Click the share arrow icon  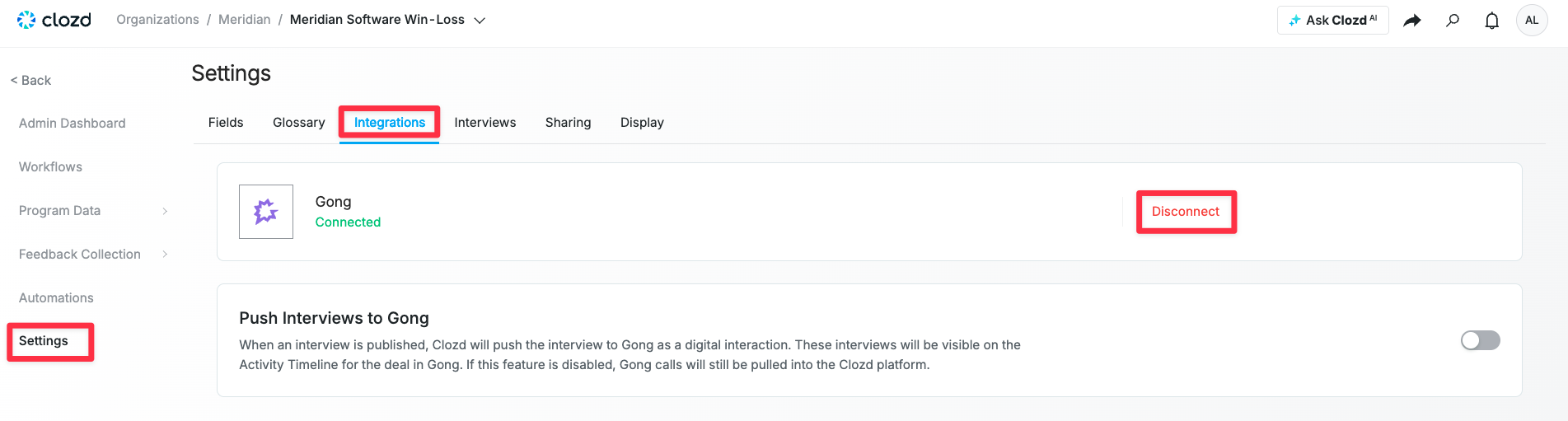coord(1412,21)
